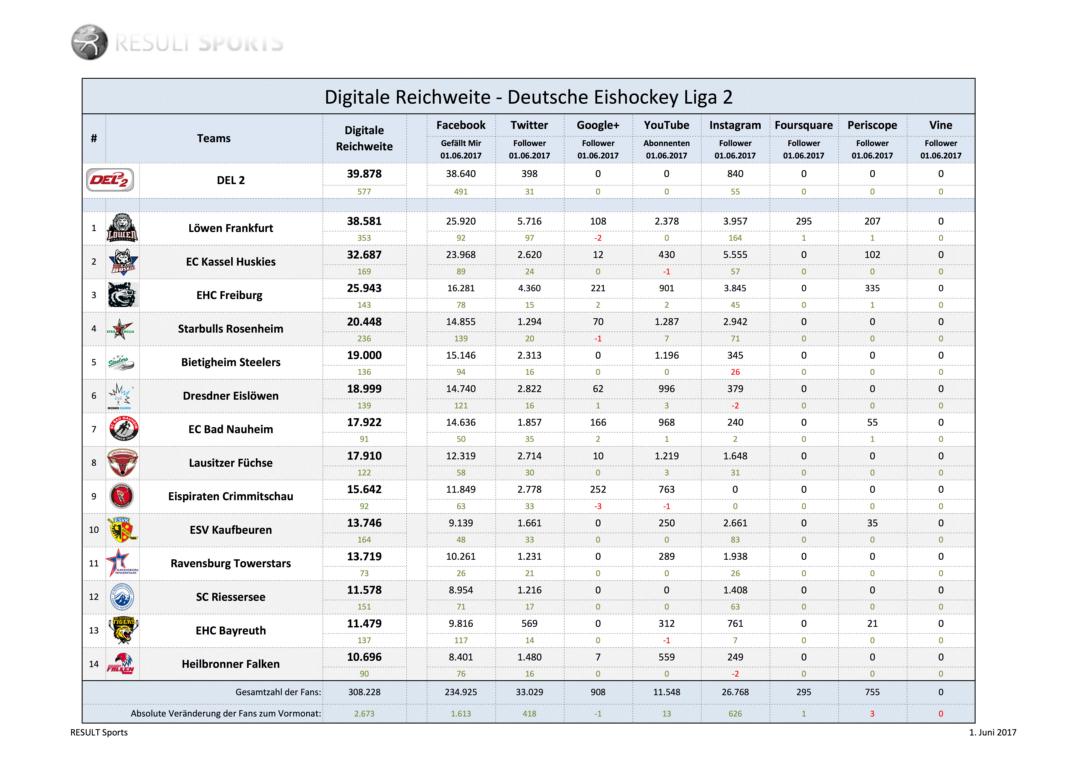The image size is (1087, 768).
Task: Select the team name 'EHC Freiburg'
Action: [229, 295]
